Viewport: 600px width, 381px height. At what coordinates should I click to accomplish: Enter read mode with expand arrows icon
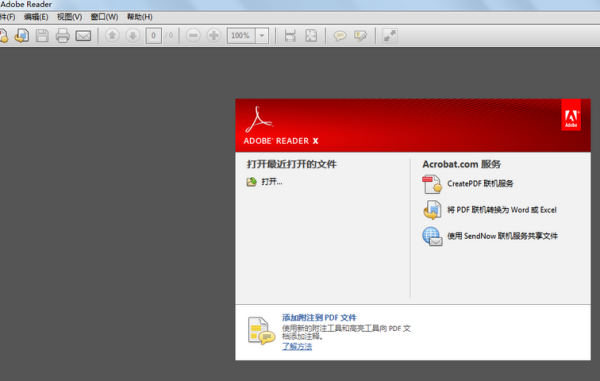coord(390,36)
